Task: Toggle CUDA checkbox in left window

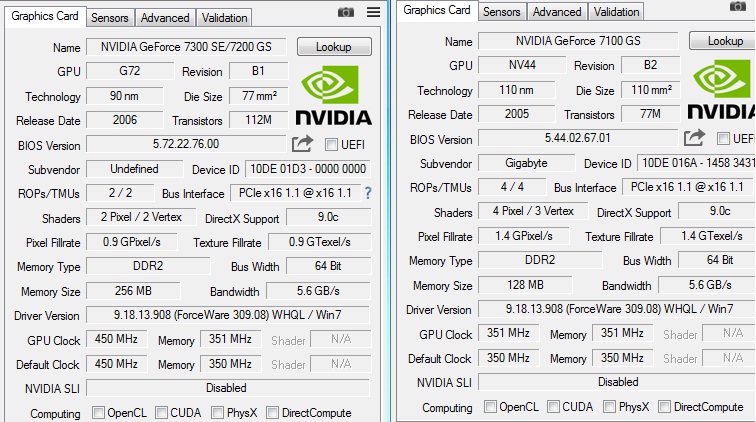Action: [162, 412]
